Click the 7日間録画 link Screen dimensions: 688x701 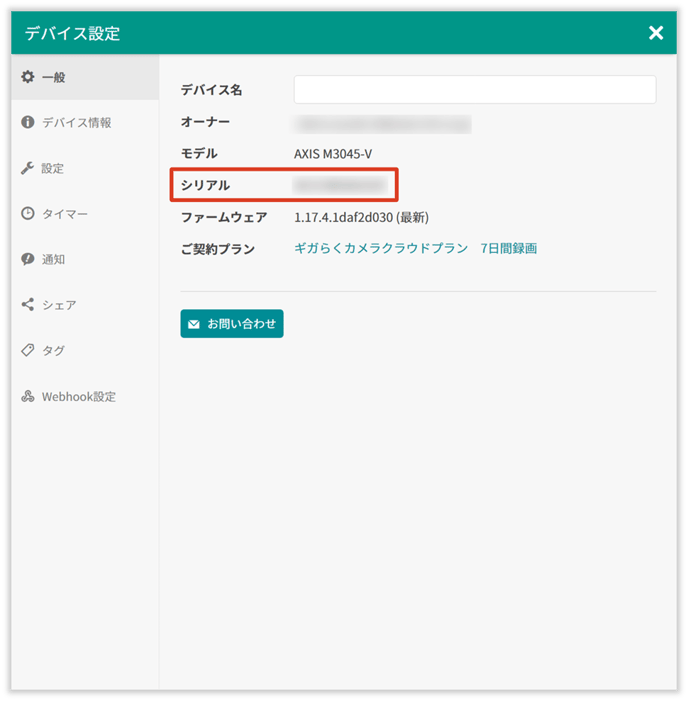pos(508,248)
